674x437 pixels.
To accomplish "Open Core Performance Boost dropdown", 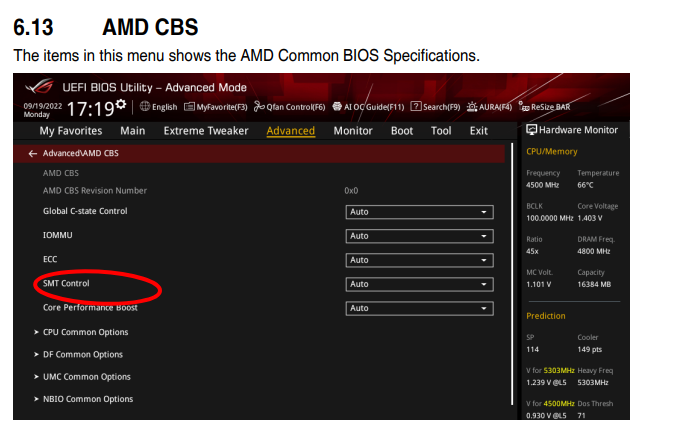I will point(419,308).
